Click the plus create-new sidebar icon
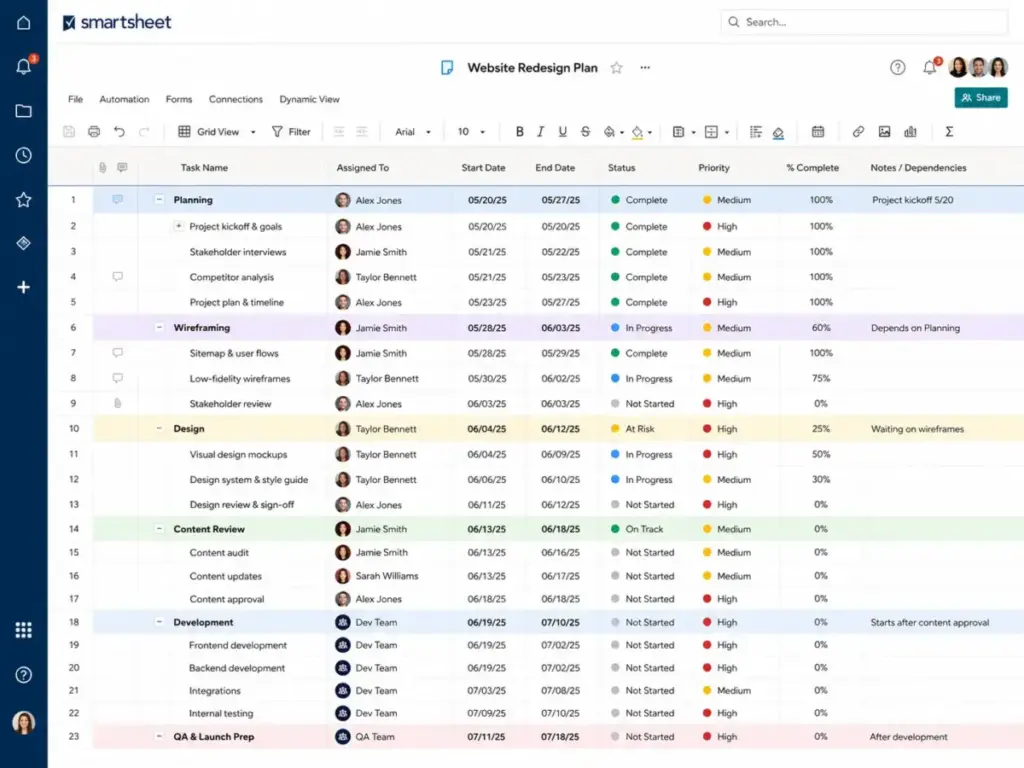Viewport: 1024px width, 768px height. pos(24,287)
